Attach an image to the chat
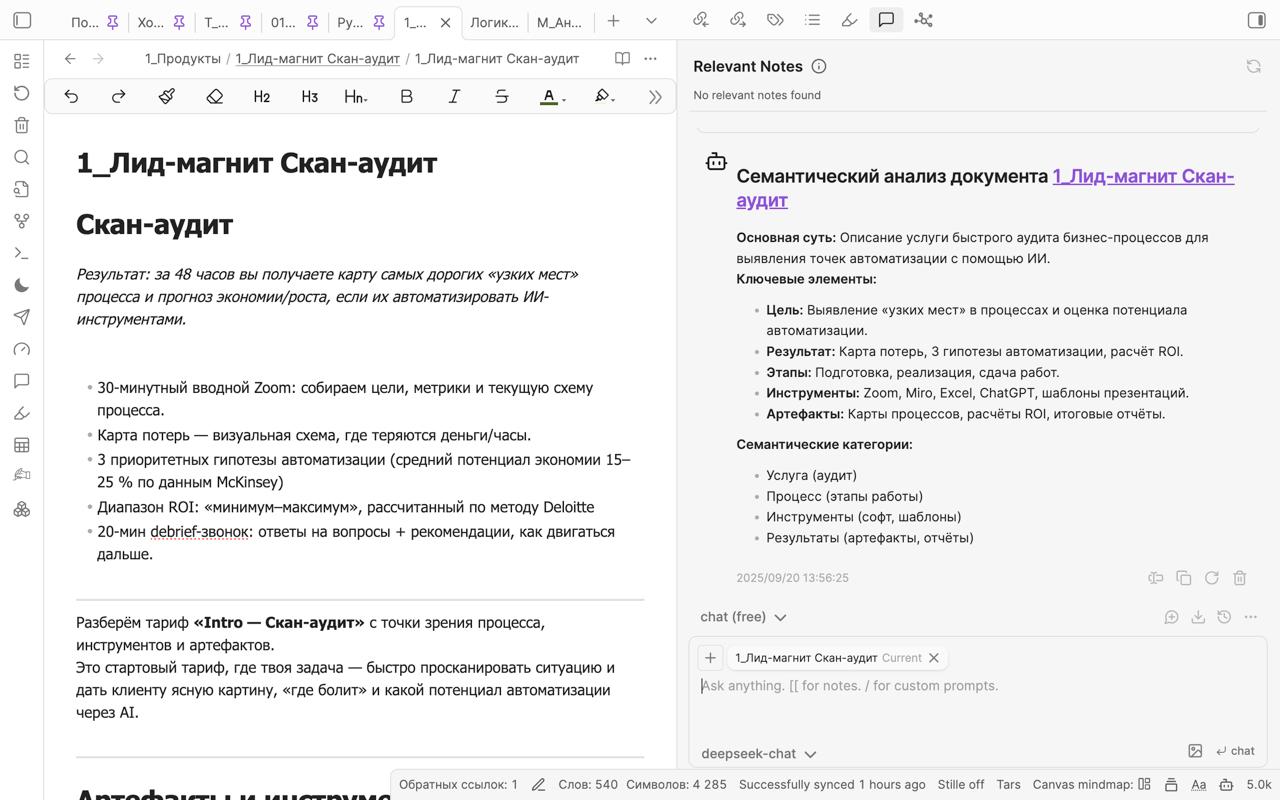This screenshot has height=800, width=1280. tap(1195, 751)
